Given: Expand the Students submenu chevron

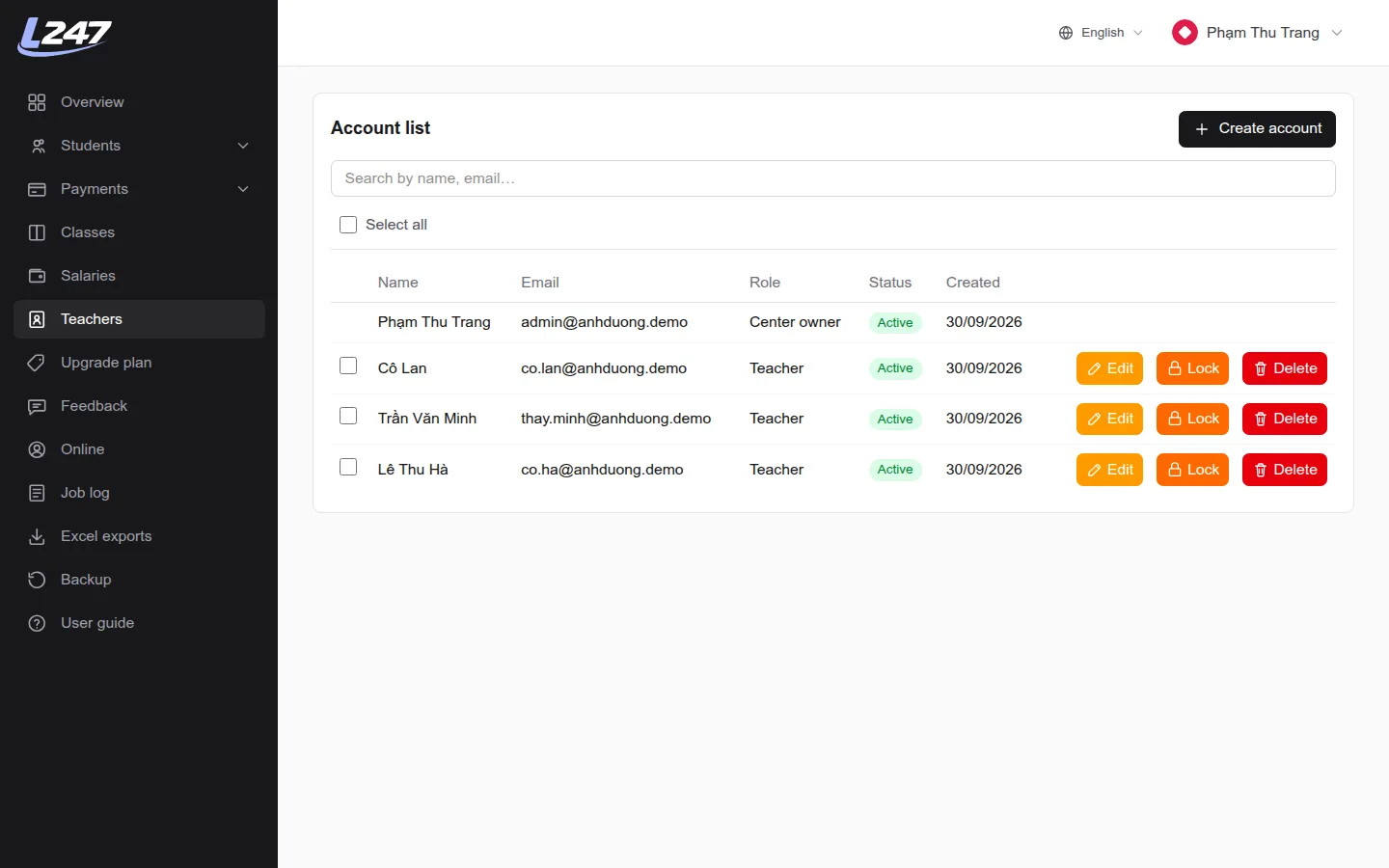Looking at the screenshot, I should [243, 146].
